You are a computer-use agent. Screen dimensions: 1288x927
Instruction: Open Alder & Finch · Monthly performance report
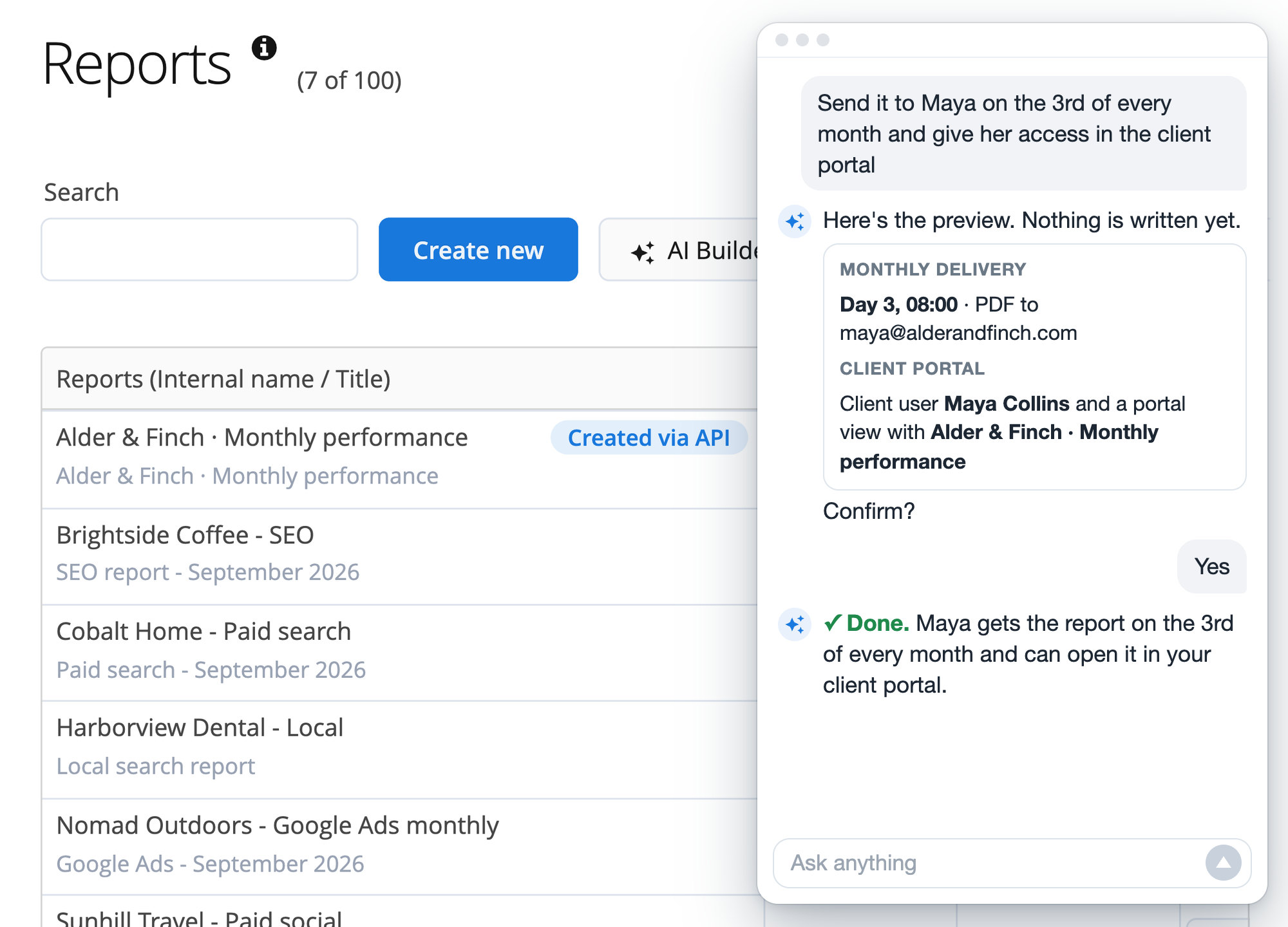262,438
